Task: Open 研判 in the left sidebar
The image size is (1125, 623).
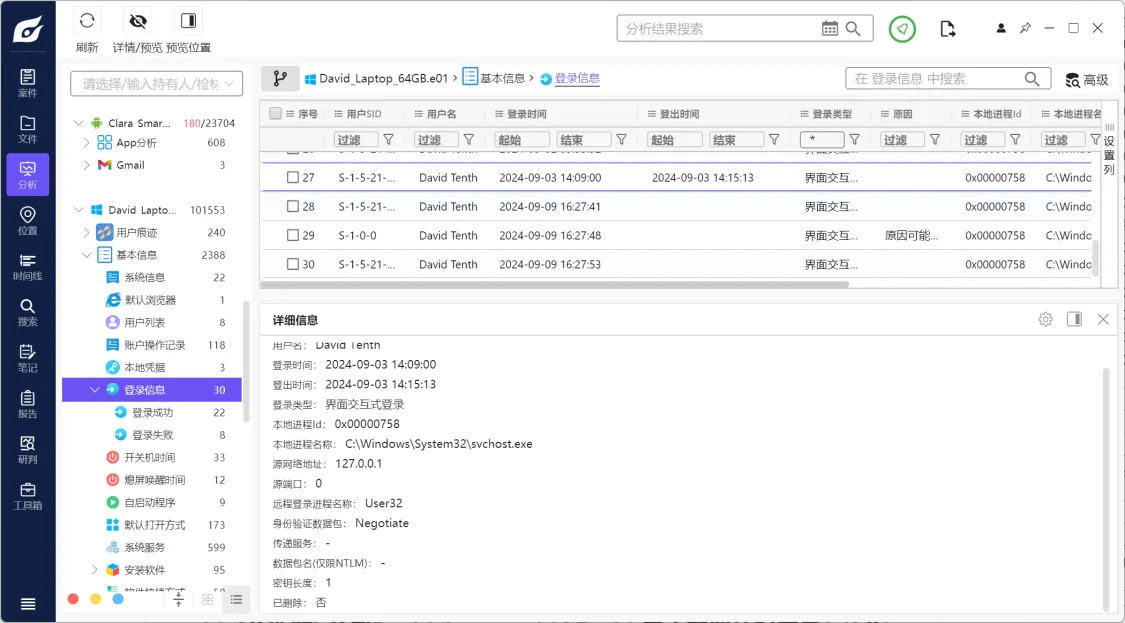Action: click(27, 450)
